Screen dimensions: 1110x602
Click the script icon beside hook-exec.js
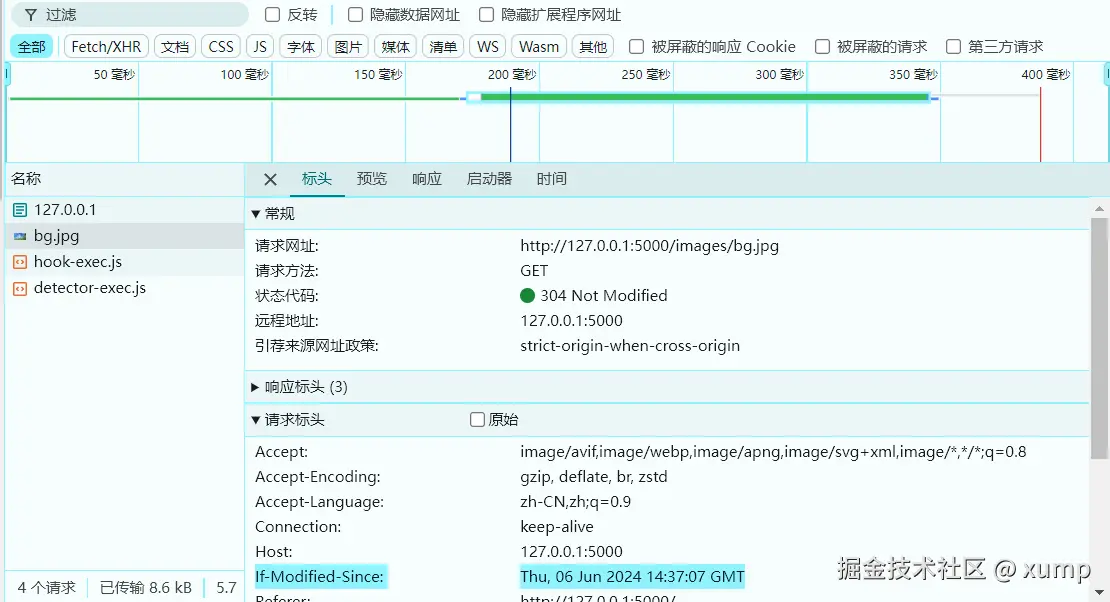[20, 262]
